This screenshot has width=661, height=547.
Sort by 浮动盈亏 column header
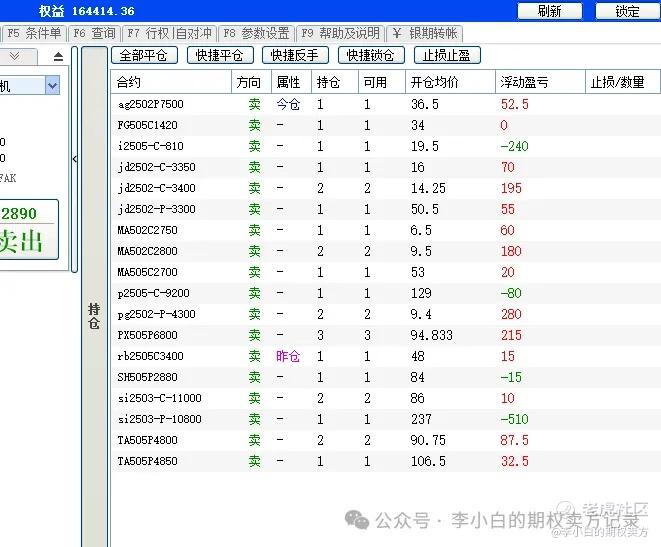click(540, 82)
